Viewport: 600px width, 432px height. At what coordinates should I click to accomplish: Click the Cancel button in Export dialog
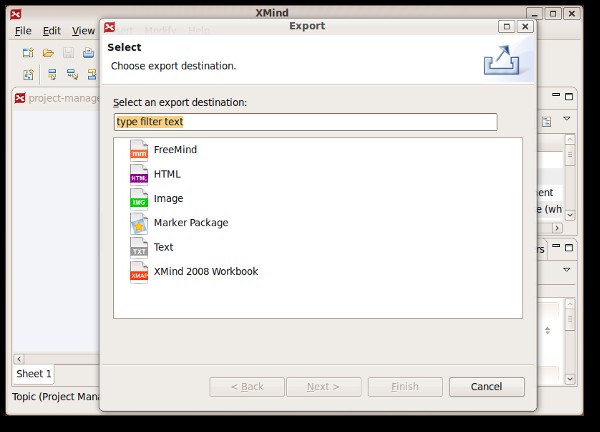pyautogui.click(x=487, y=387)
